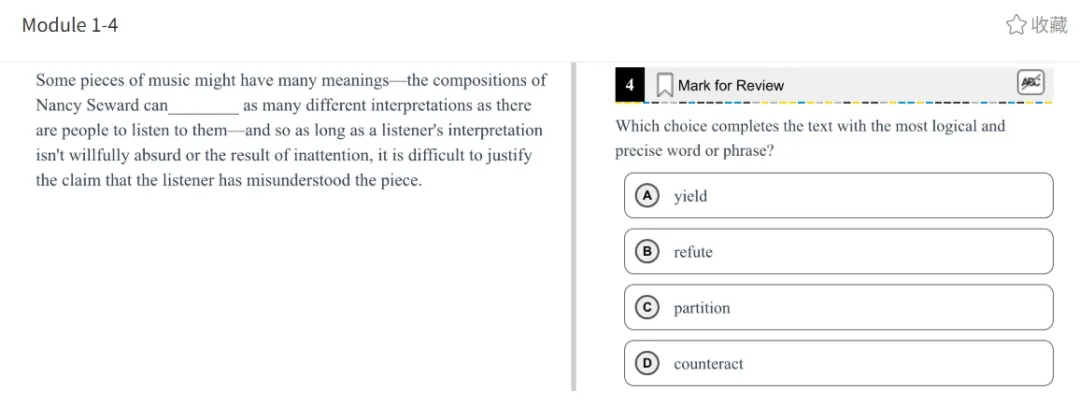Click the blank line in the passage
This screenshot has height=405, width=1080.
pyautogui.click(x=204, y=107)
